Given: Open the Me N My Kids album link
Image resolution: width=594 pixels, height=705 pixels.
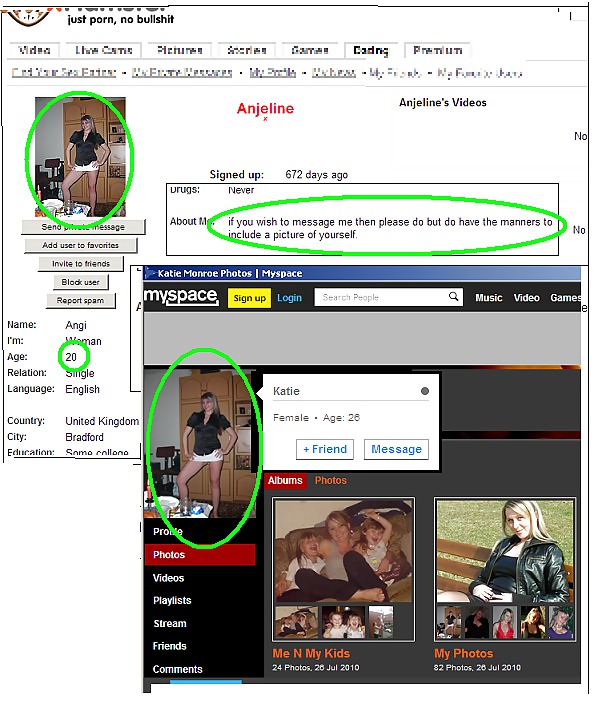Looking at the screenshot, I should 311,653.
